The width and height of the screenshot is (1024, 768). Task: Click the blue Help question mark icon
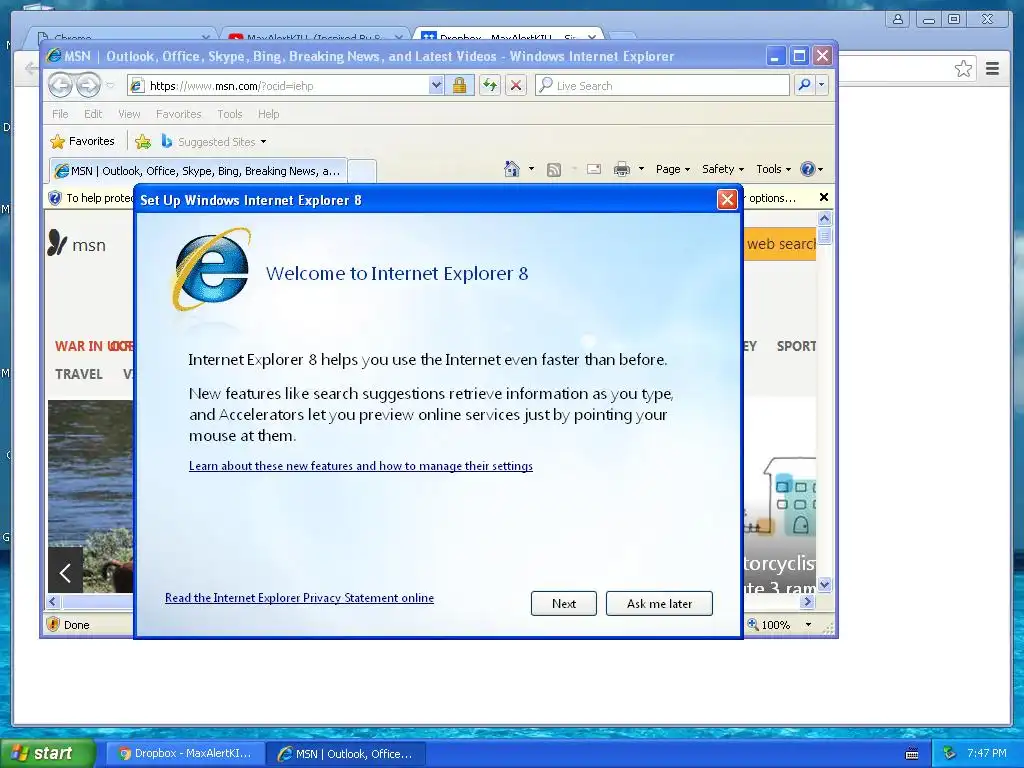808,169
